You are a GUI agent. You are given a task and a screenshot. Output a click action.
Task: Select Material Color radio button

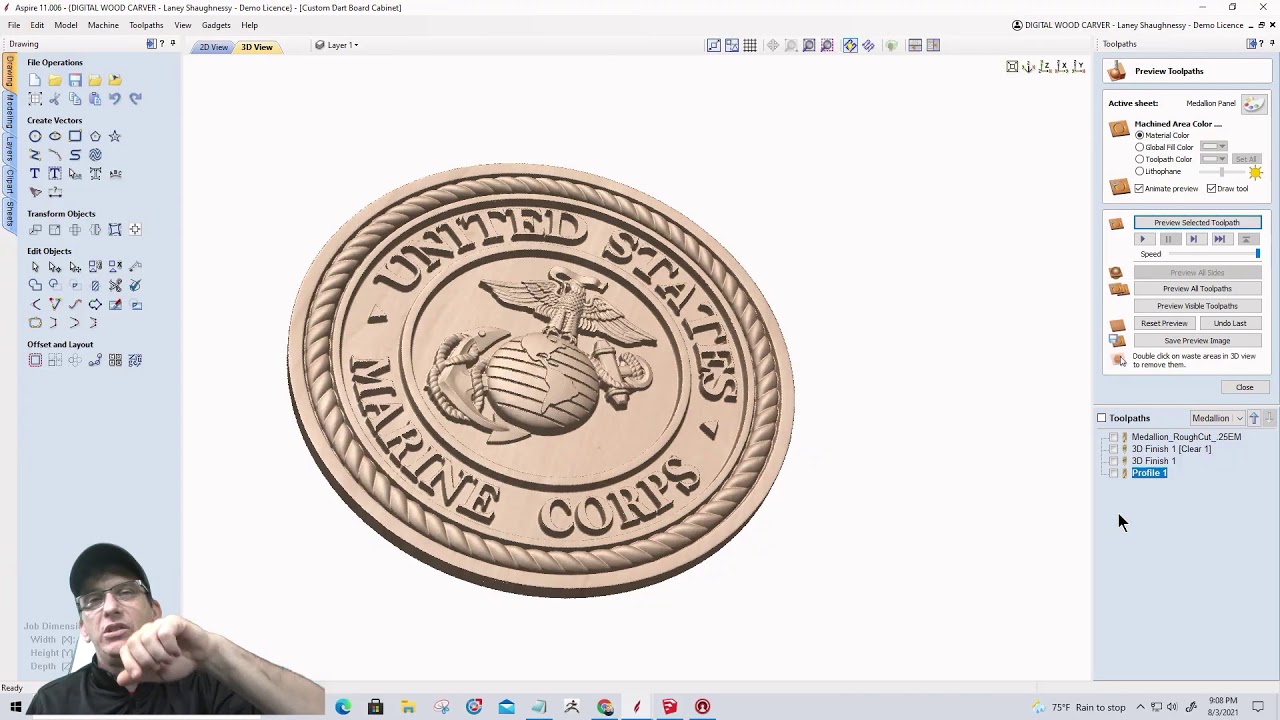click(1139, 135)
